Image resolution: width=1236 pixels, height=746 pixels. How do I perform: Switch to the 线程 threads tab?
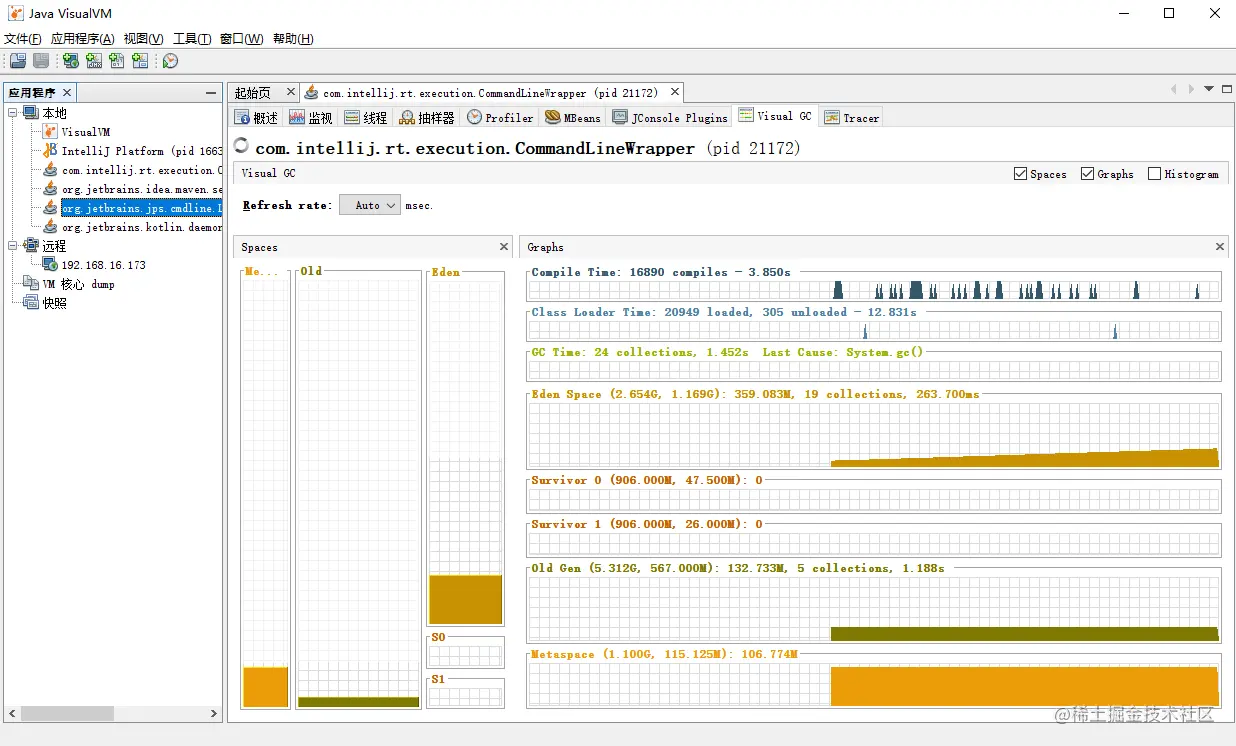(x=366, y=117)
